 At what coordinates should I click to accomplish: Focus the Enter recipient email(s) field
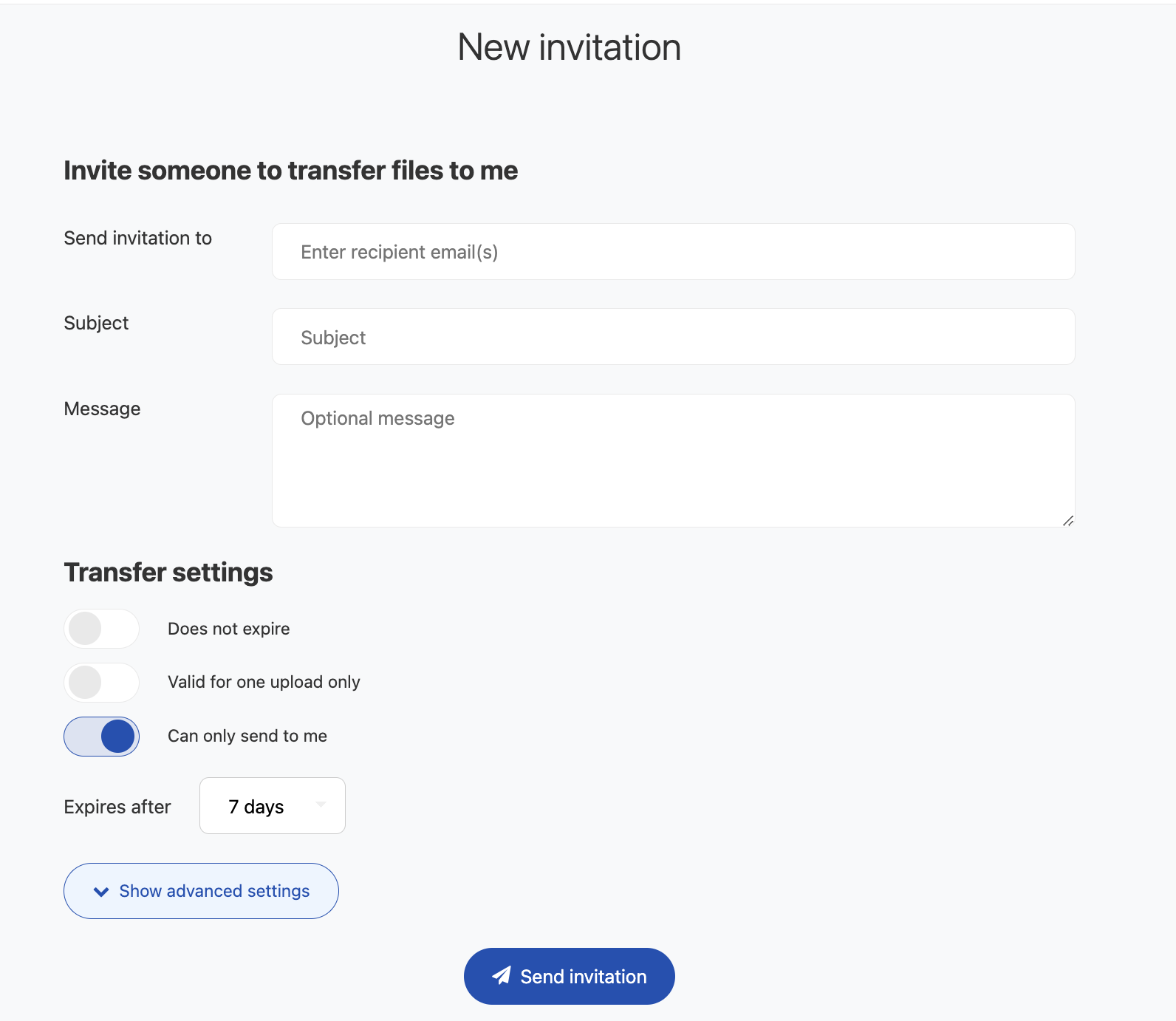[673, 252]
